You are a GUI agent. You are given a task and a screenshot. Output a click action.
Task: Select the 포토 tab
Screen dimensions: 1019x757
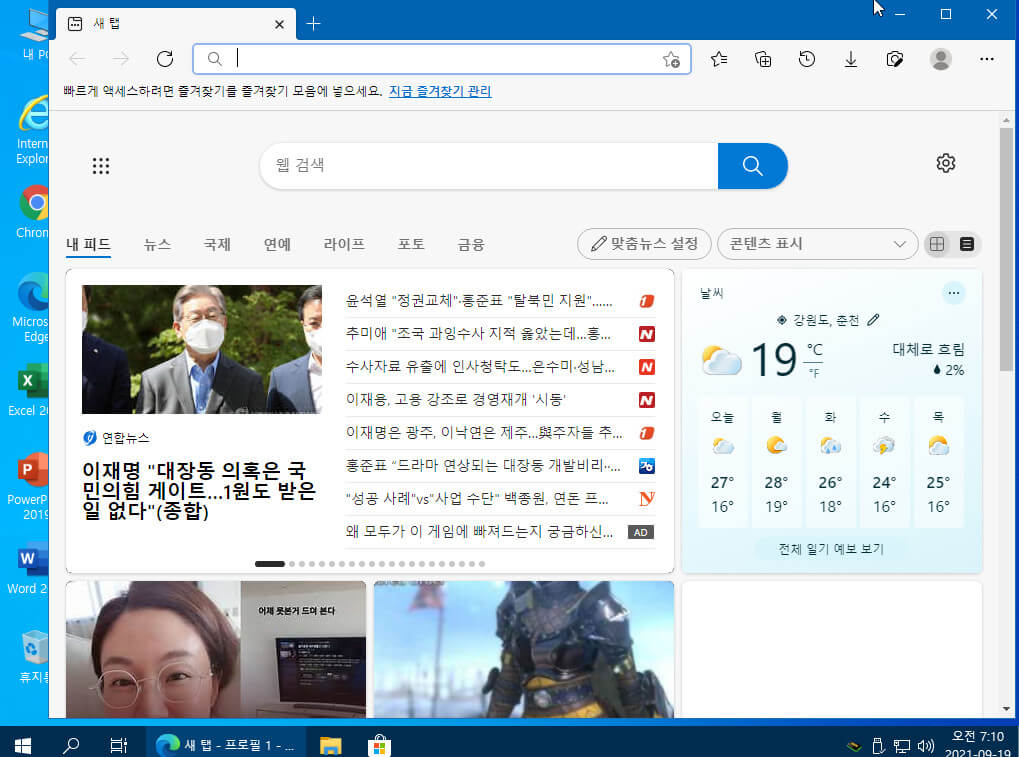point(411,245)
